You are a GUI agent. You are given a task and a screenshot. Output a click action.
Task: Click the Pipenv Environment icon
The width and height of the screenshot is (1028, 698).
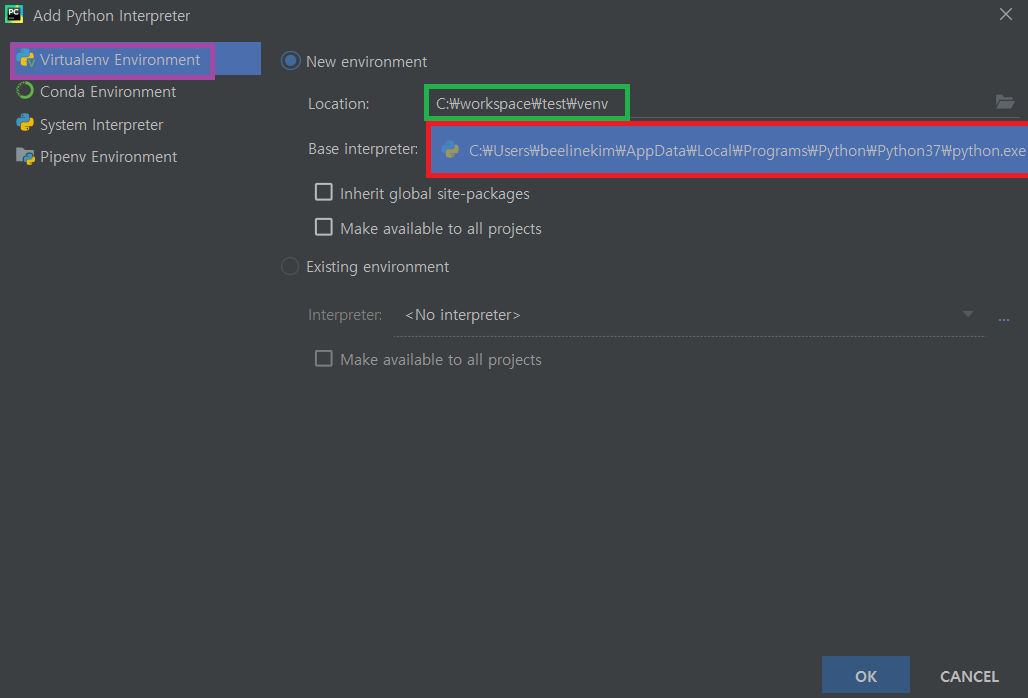[27, 156]
